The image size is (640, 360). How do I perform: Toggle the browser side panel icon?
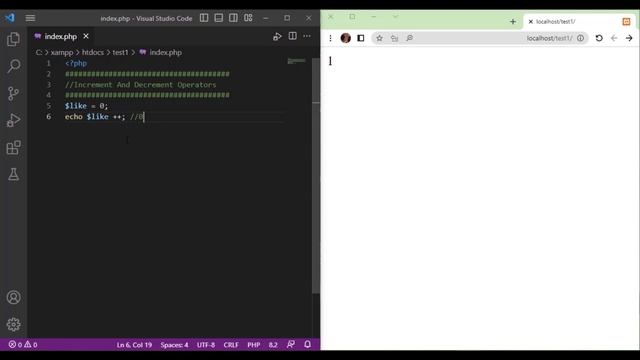pyautogui.click(x=361, y=38)
